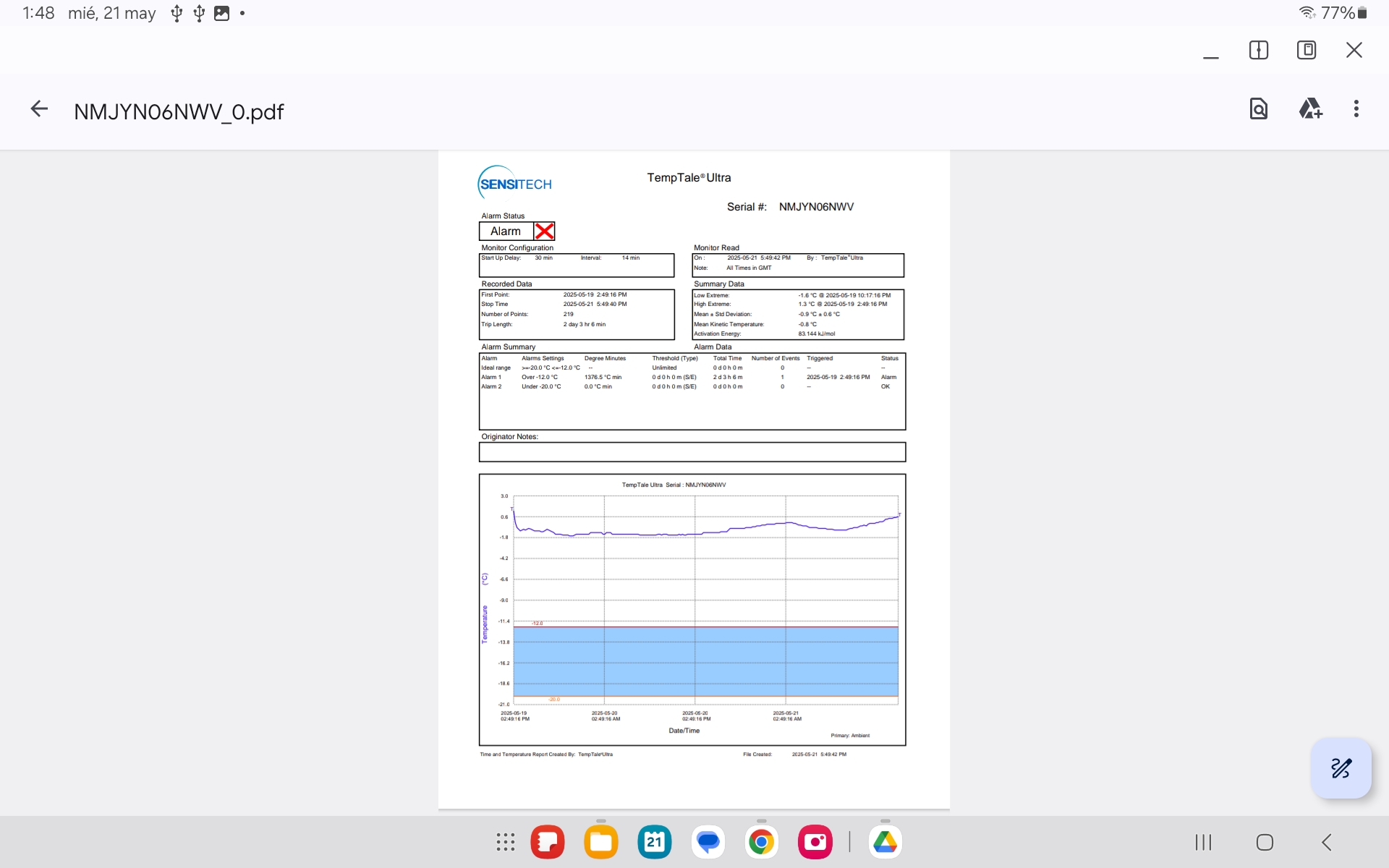Screen dimensions: 1389x868
Task: Tap the home navigation button
Action: pos(1265,842)
